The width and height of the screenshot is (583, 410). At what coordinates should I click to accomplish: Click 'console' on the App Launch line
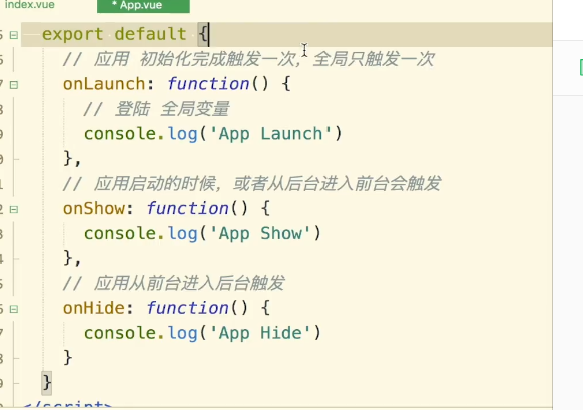tap(120, 134)
